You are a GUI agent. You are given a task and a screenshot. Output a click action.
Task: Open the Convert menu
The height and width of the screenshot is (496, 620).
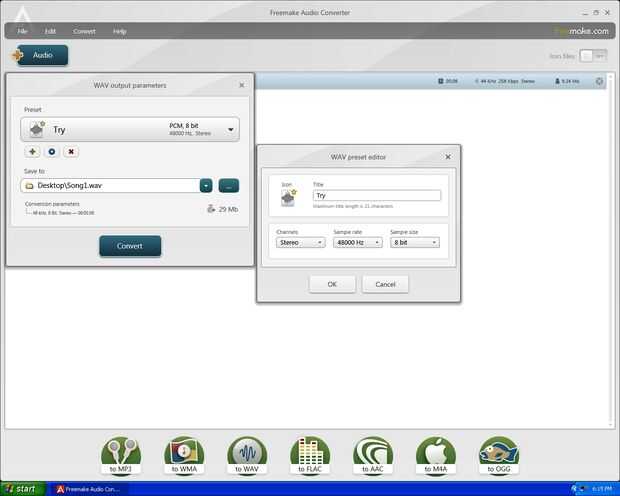tap(84, 31)
